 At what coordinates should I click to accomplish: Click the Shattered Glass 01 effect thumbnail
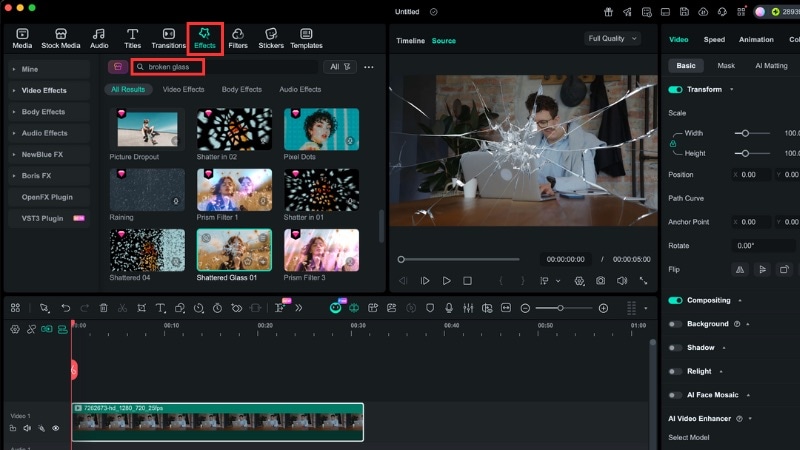pyautogui.click(x=234, y=250)
